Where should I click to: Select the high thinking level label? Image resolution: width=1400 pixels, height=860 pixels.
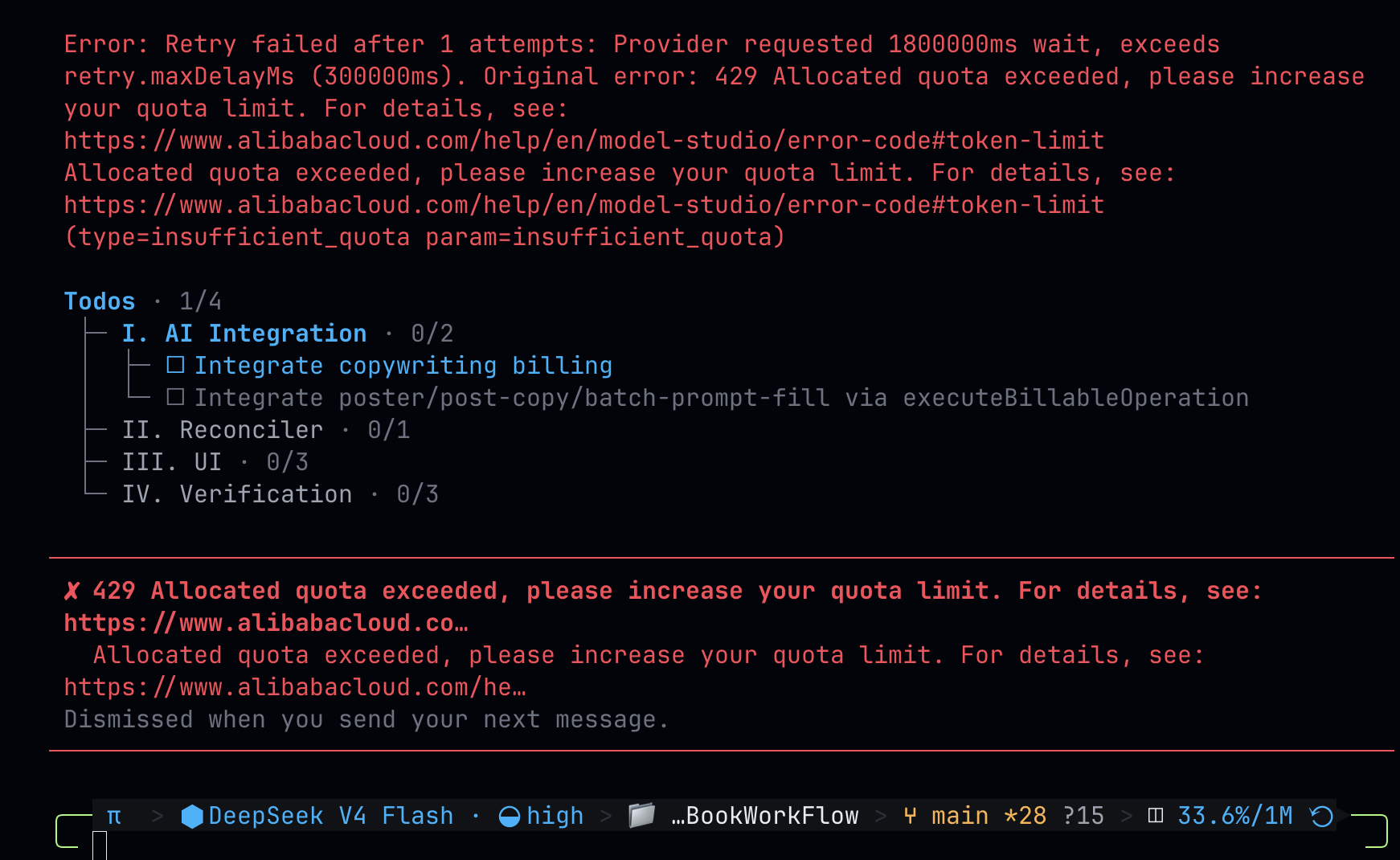555,816
